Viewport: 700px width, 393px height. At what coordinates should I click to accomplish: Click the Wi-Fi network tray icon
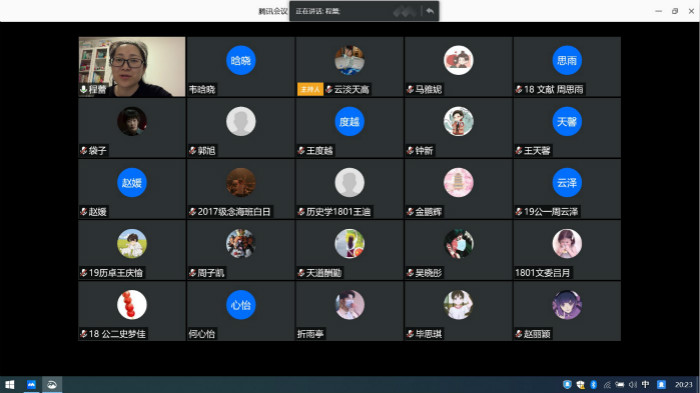tap(607, 385)
